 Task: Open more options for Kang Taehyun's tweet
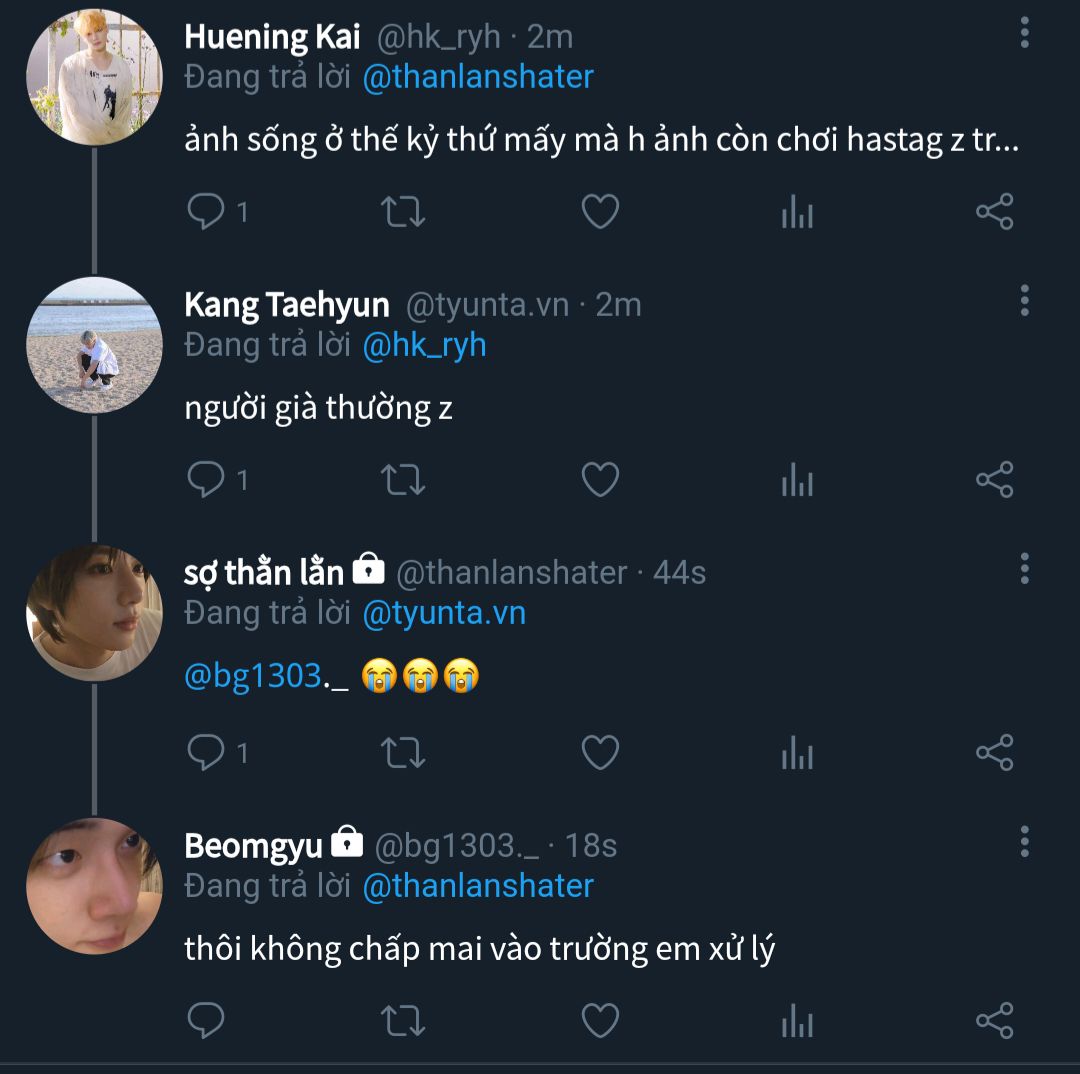[1024, 300]
